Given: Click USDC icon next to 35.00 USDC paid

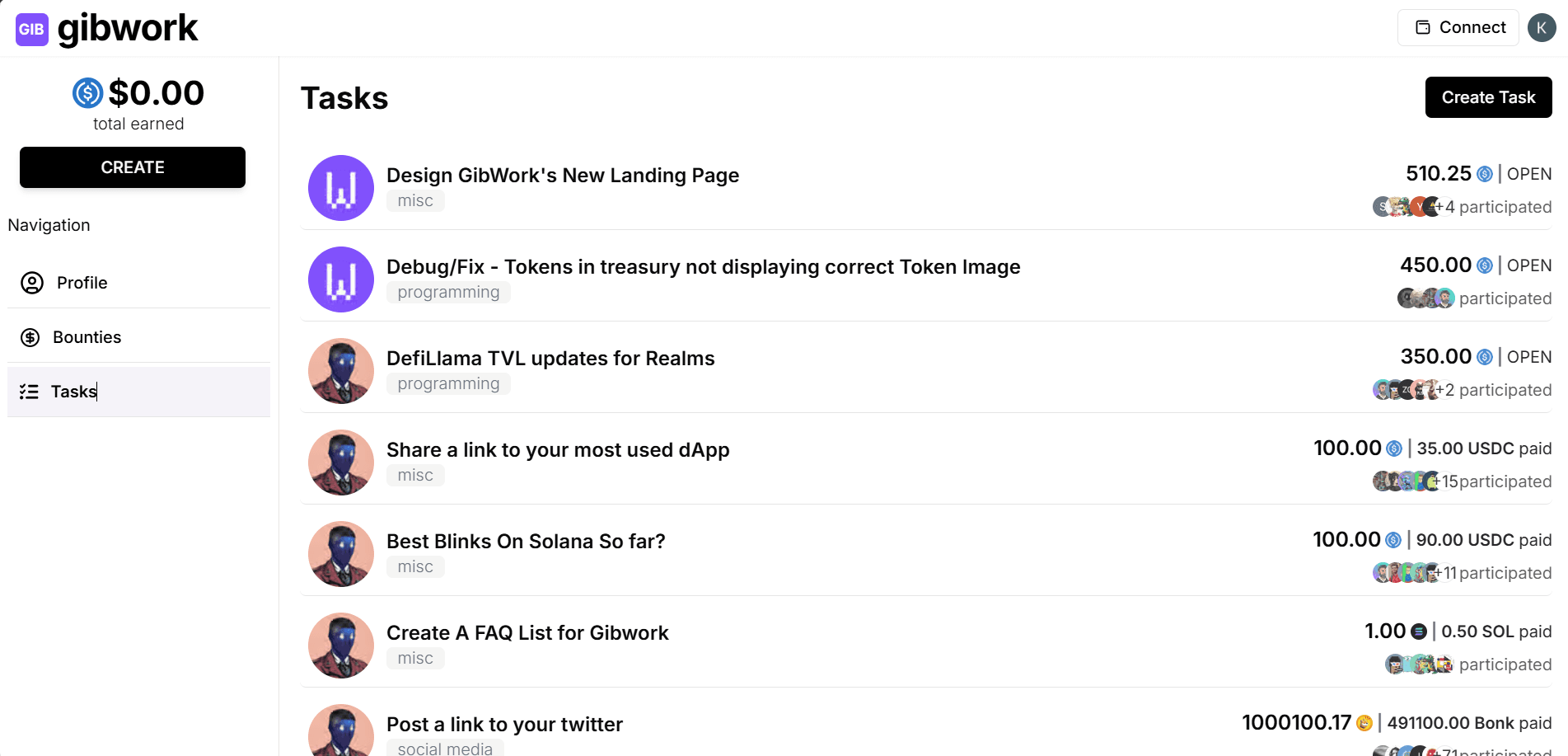Looking at the screenshot, I should pyautogui.click(x=1394, y=448).
